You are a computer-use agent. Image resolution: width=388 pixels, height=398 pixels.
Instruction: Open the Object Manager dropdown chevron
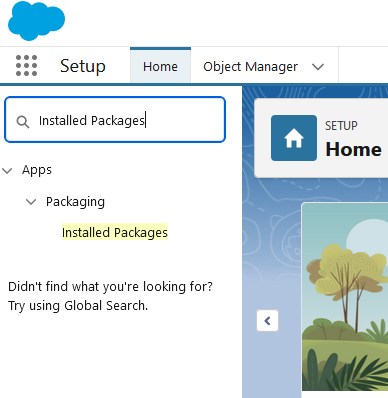click(318, 67)
